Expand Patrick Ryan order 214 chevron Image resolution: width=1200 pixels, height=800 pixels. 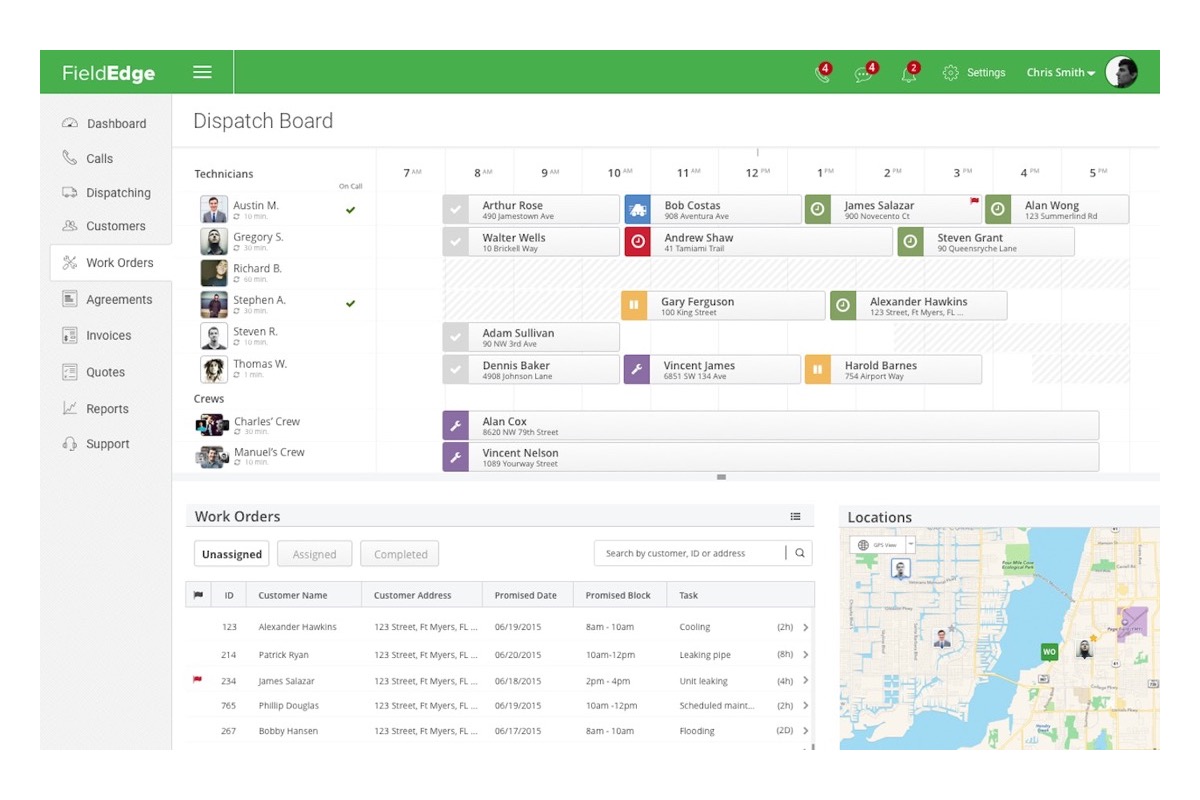(x=806, y=655)
